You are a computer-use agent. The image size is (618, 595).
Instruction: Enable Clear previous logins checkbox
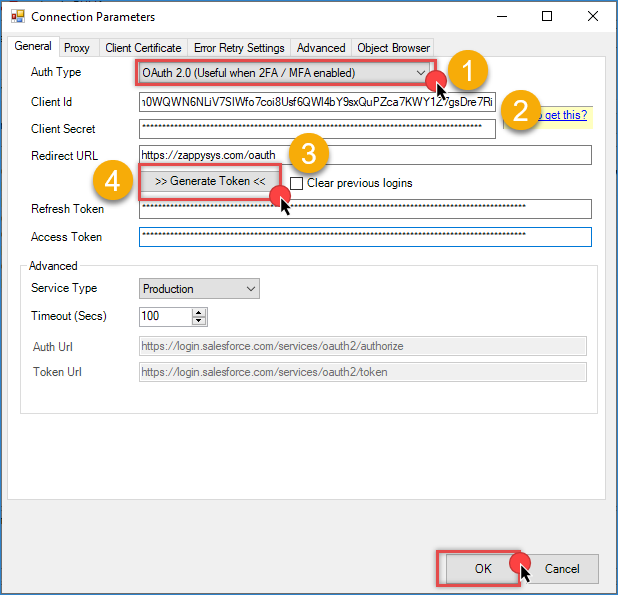point(297,183)
